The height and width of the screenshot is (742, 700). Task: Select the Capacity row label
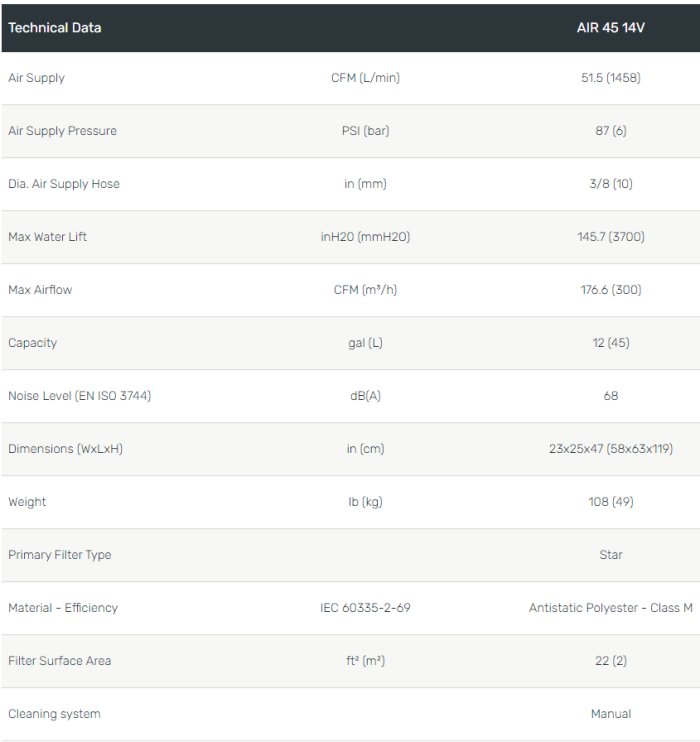pos(33,343)
